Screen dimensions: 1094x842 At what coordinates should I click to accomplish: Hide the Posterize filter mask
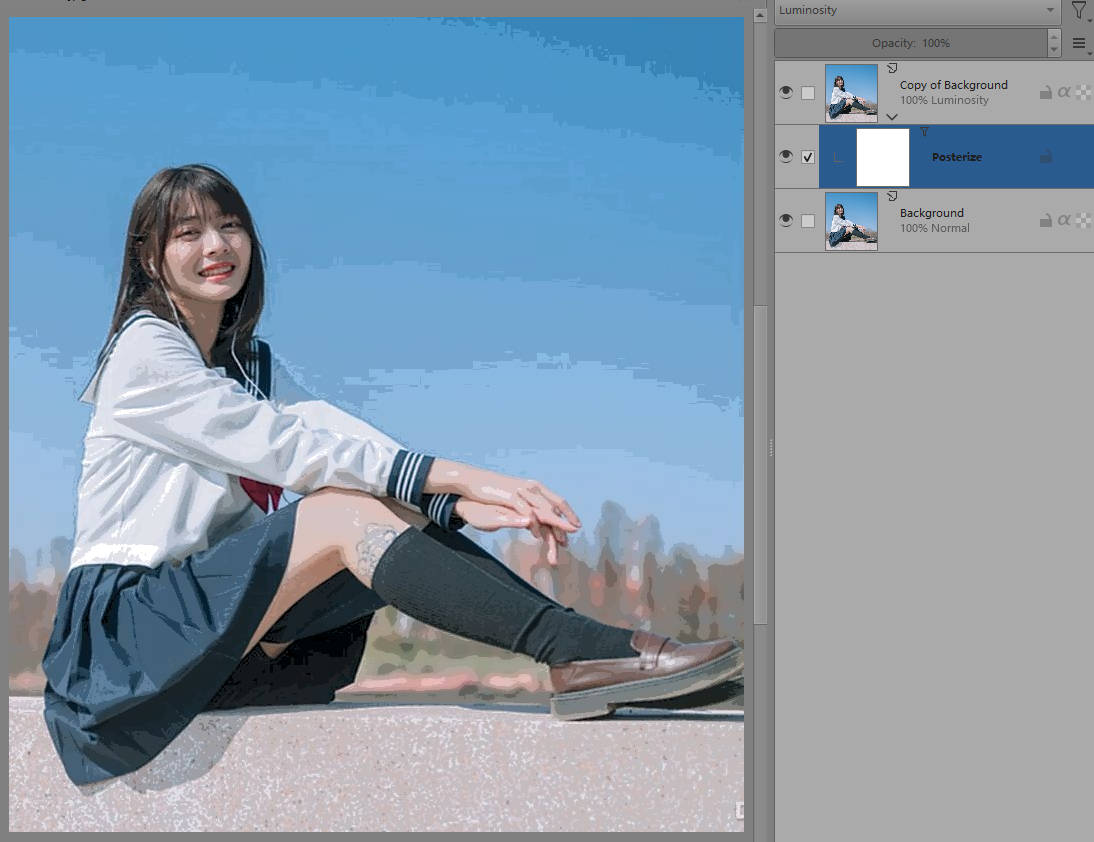(x=787, y=157)
